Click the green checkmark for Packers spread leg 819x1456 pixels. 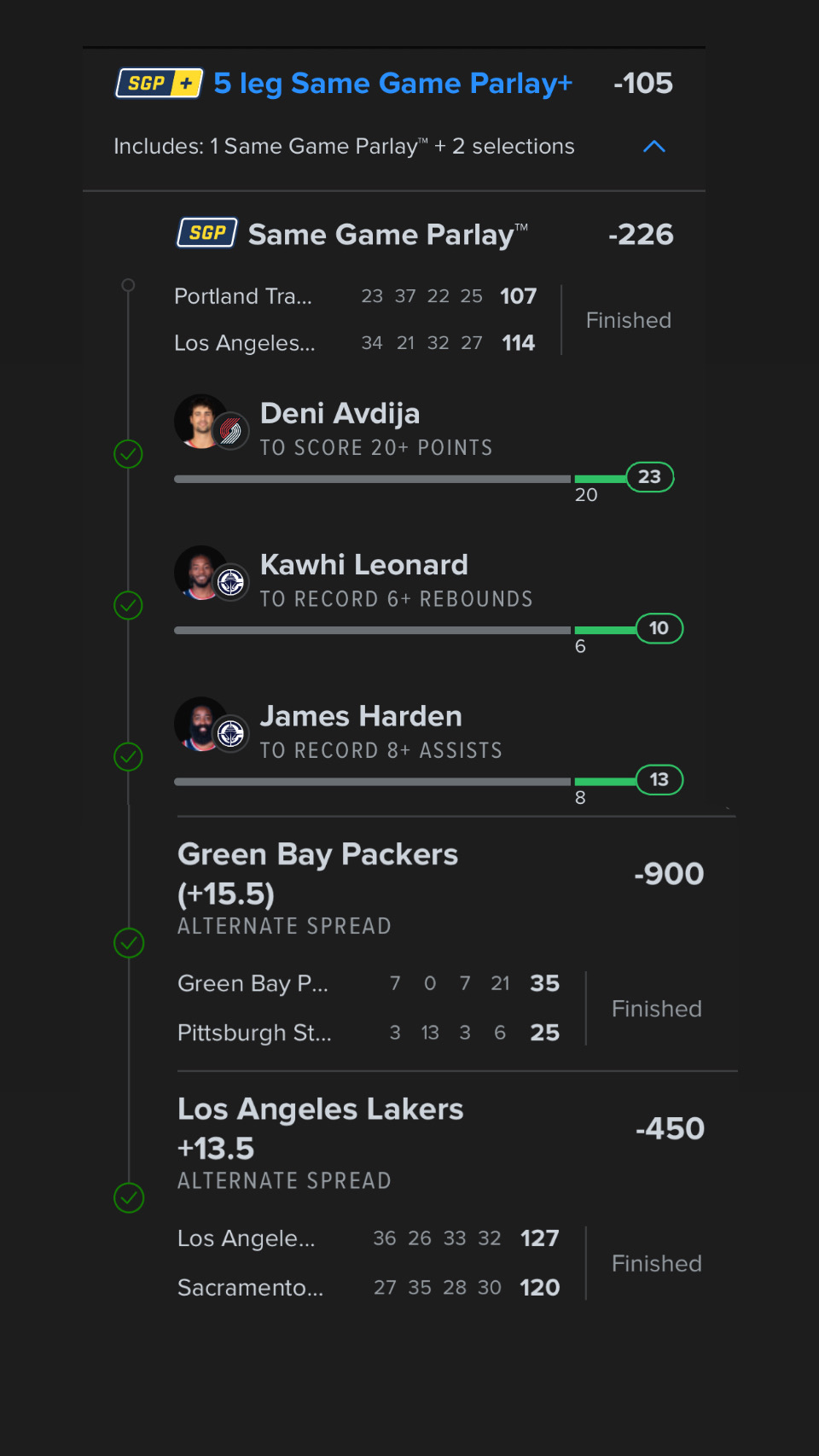click(129, 943)
